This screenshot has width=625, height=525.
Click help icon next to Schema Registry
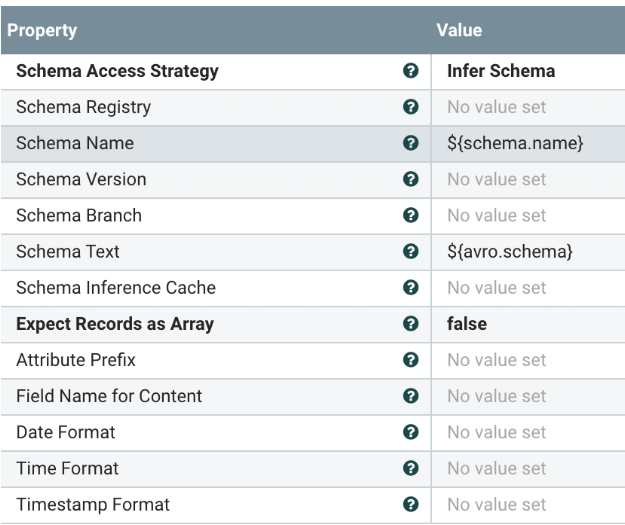(x=410, y=108)
